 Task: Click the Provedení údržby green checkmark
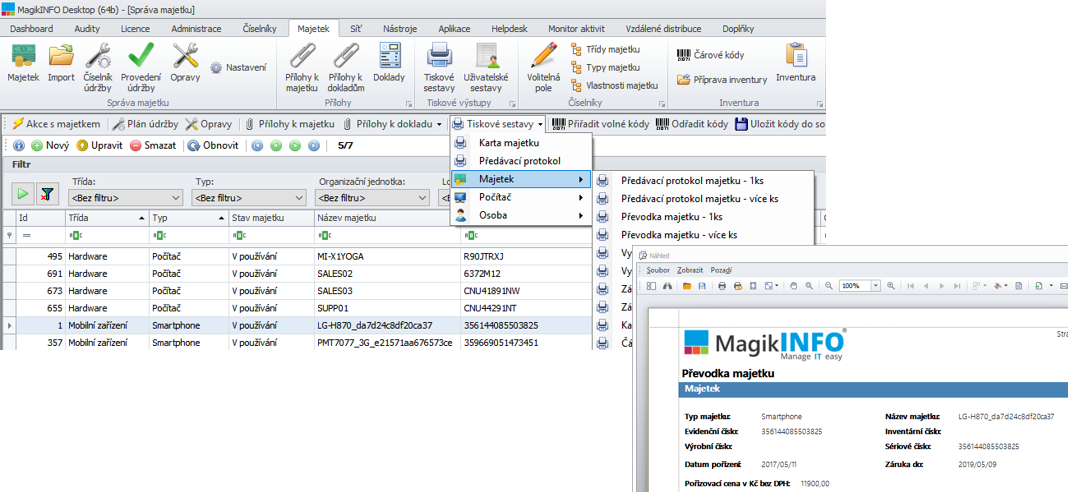coord(141,67)
